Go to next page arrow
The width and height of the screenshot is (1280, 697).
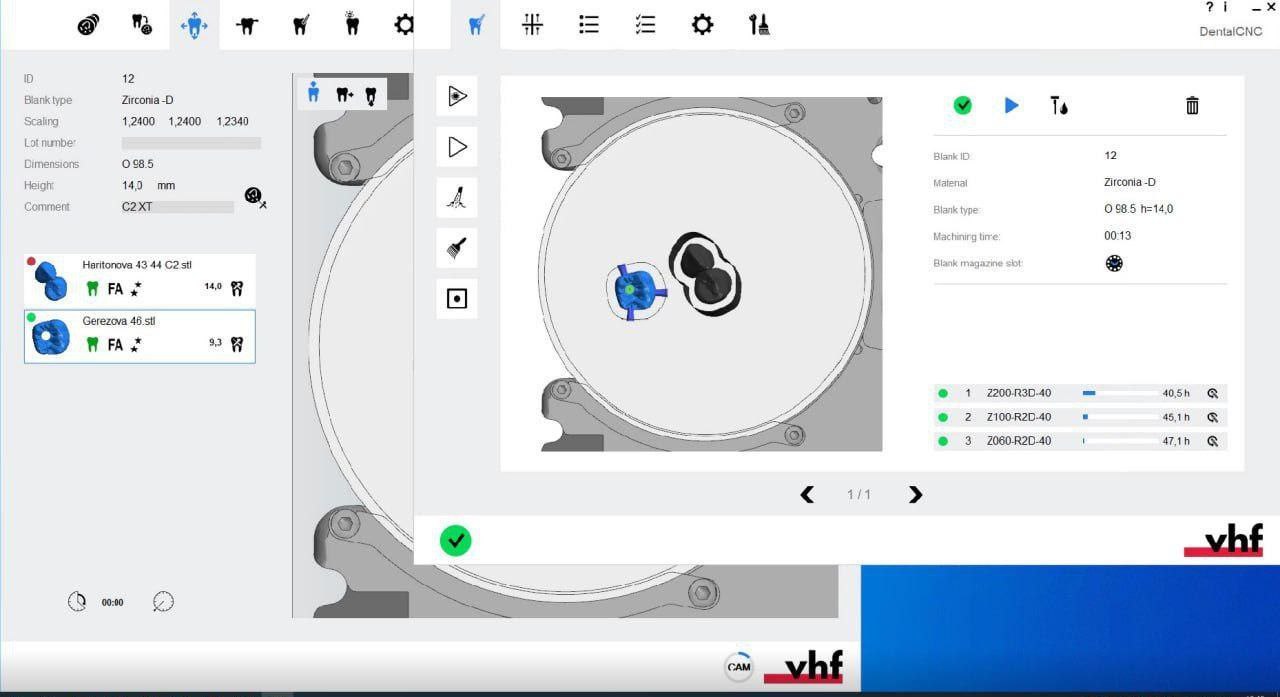coord(915,495)
